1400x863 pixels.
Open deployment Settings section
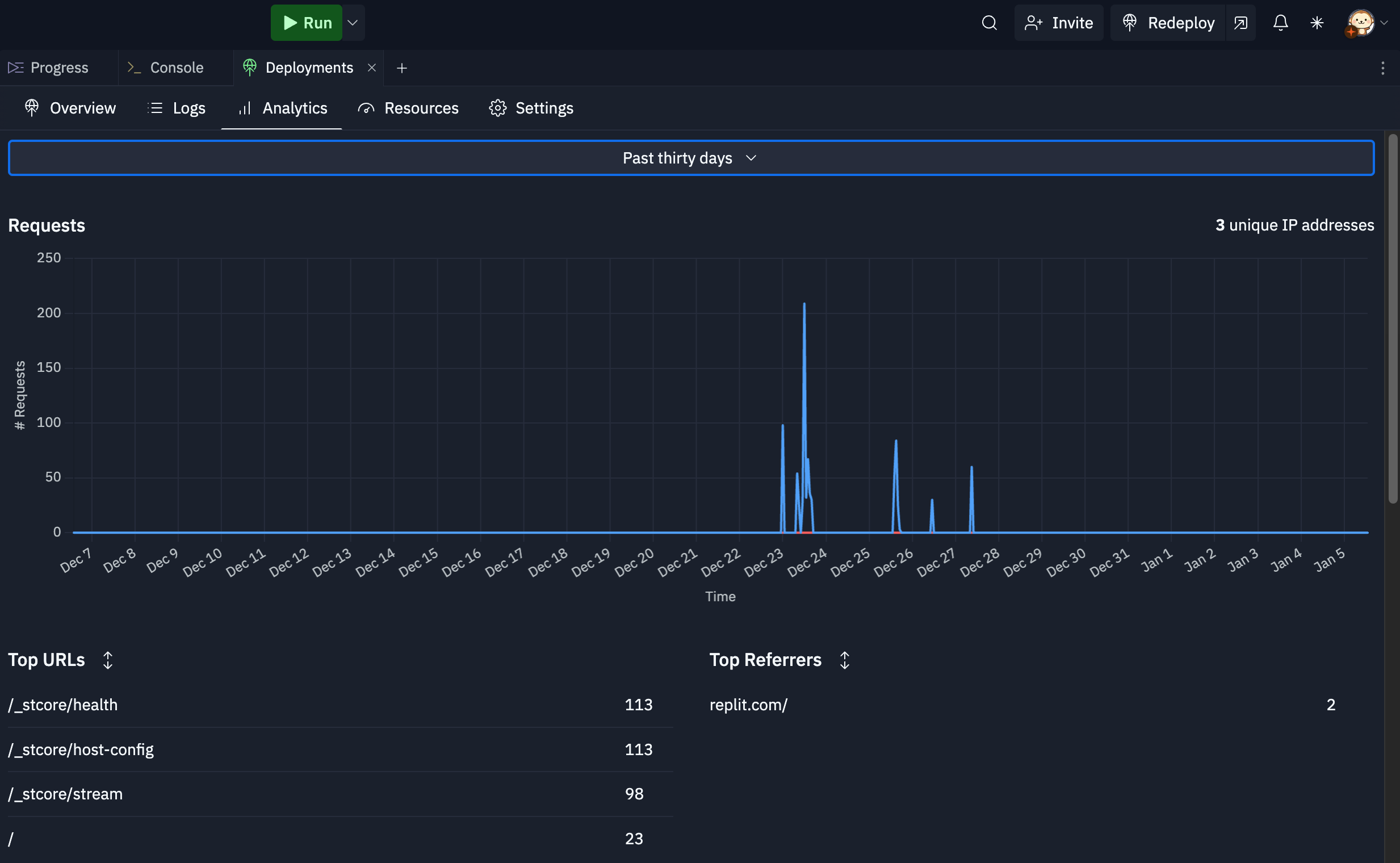click(531, 108)
